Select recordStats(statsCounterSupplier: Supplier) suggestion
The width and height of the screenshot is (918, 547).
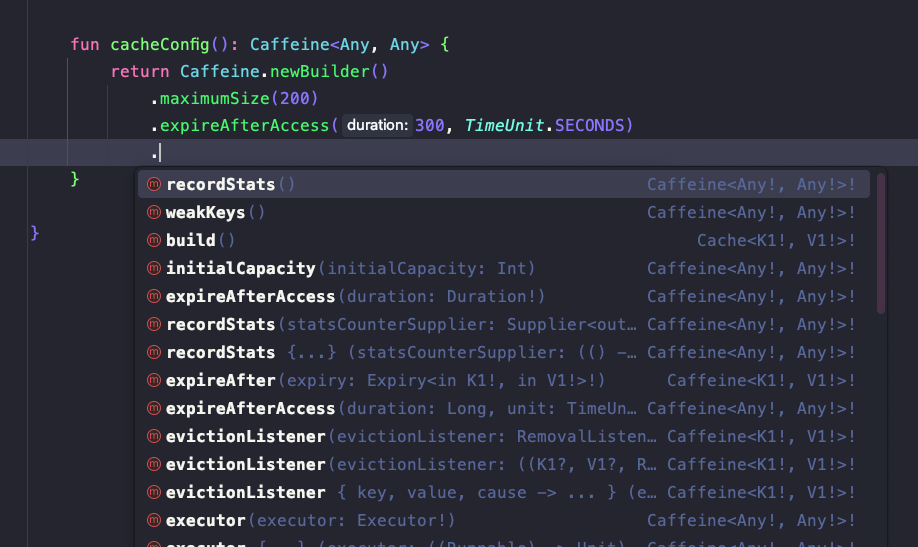(503, 325)
